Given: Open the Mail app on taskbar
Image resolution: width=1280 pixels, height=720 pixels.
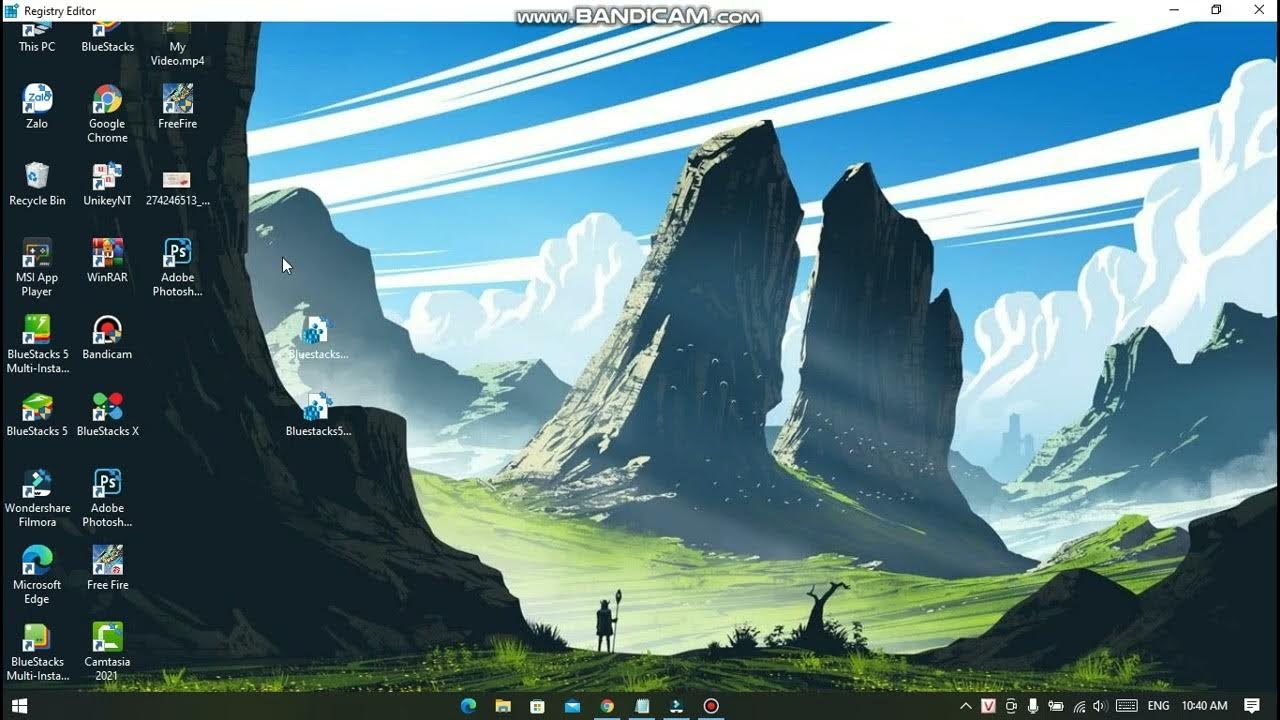Looking at the screenshot, I should [572, 706].
